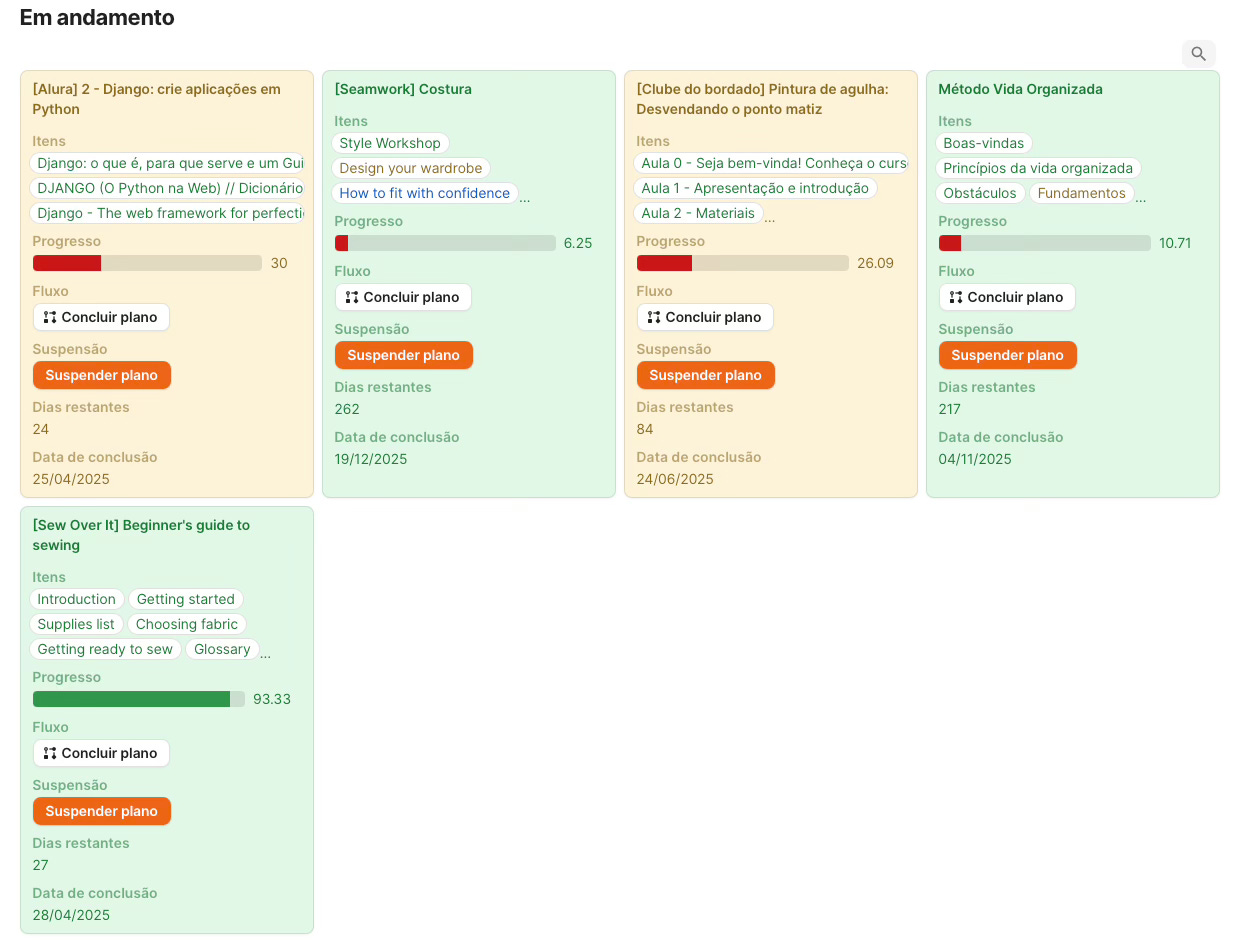Open 'DJANGO (O Python na Web)' tag
1240x941 pixels.
click(168, 188)
